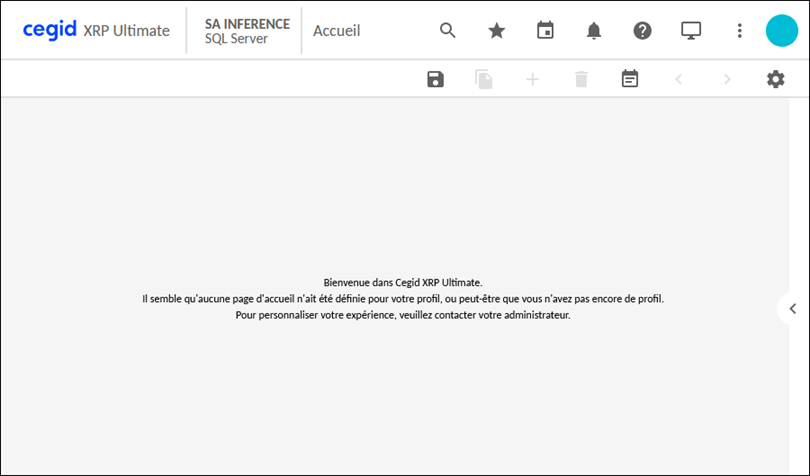Image resolution: width=810 pixels, height=476 pixels.
Task: Open help question mark icon
Action: (x=643, y=30)
